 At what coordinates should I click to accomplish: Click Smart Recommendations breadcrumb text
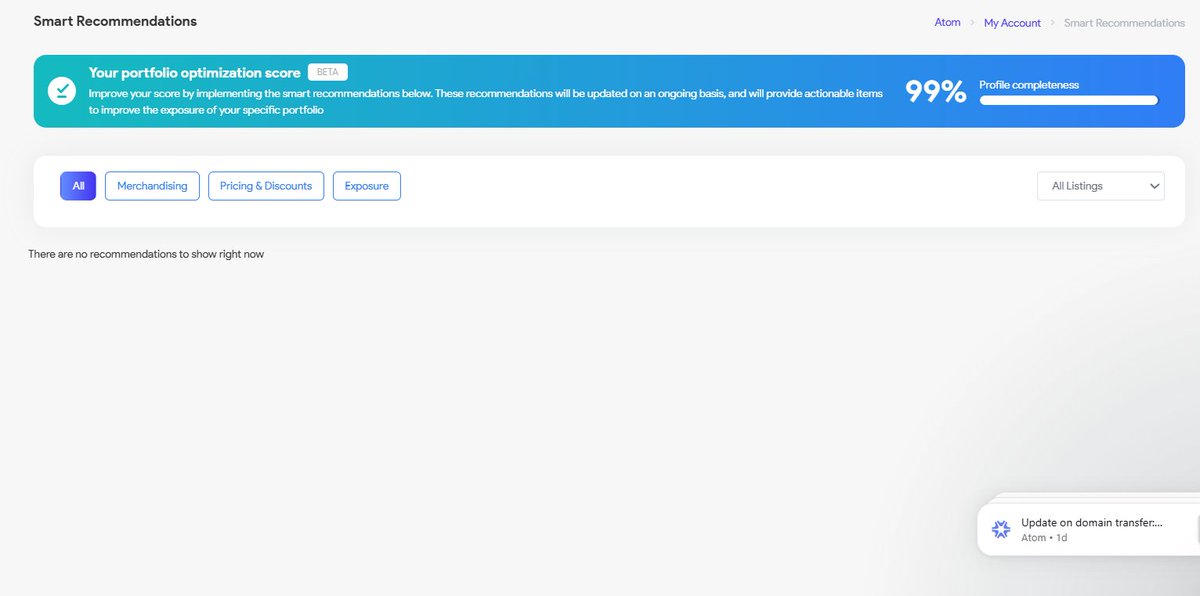1124,22
